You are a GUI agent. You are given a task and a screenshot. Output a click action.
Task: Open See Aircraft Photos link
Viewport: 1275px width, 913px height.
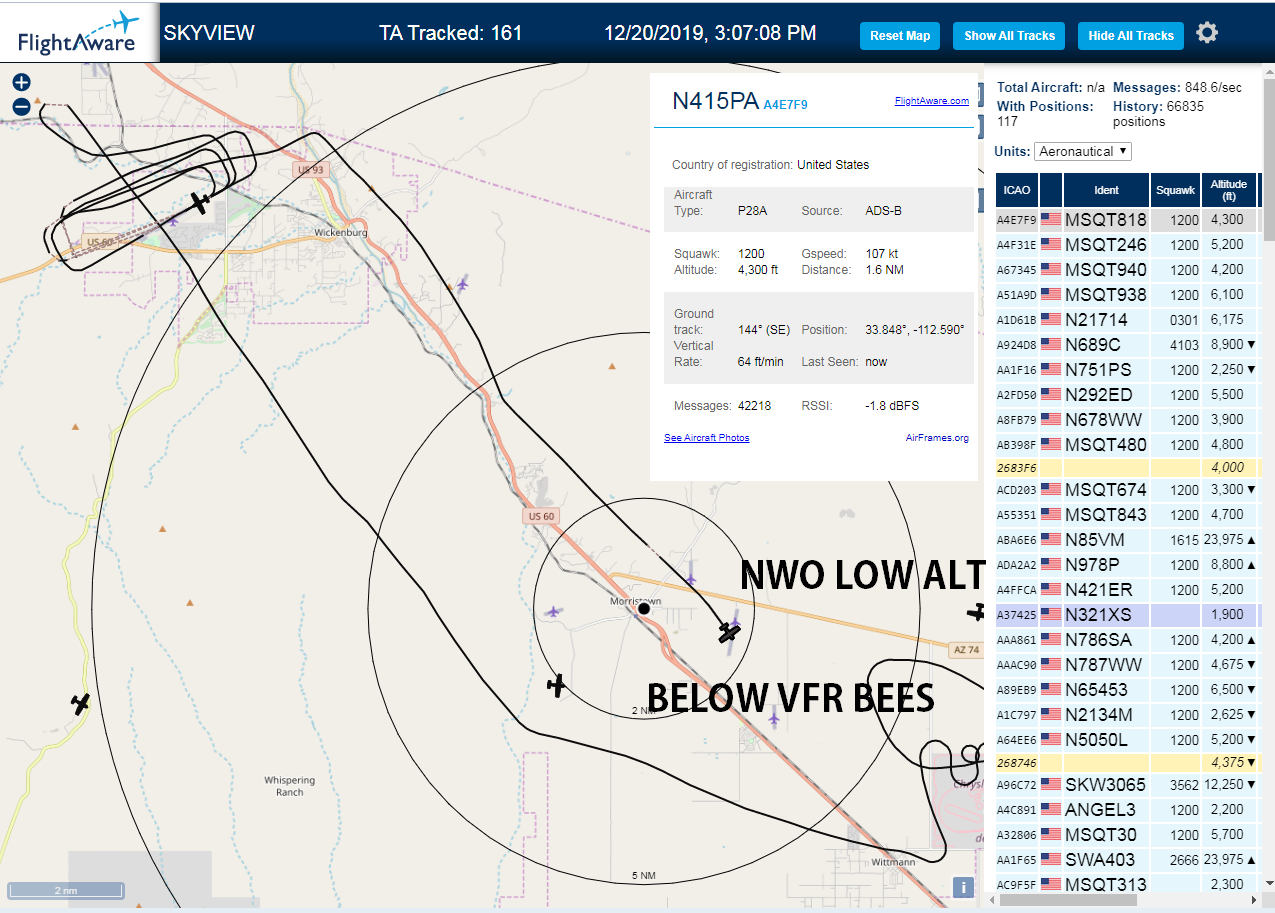(x=707, y=438)
